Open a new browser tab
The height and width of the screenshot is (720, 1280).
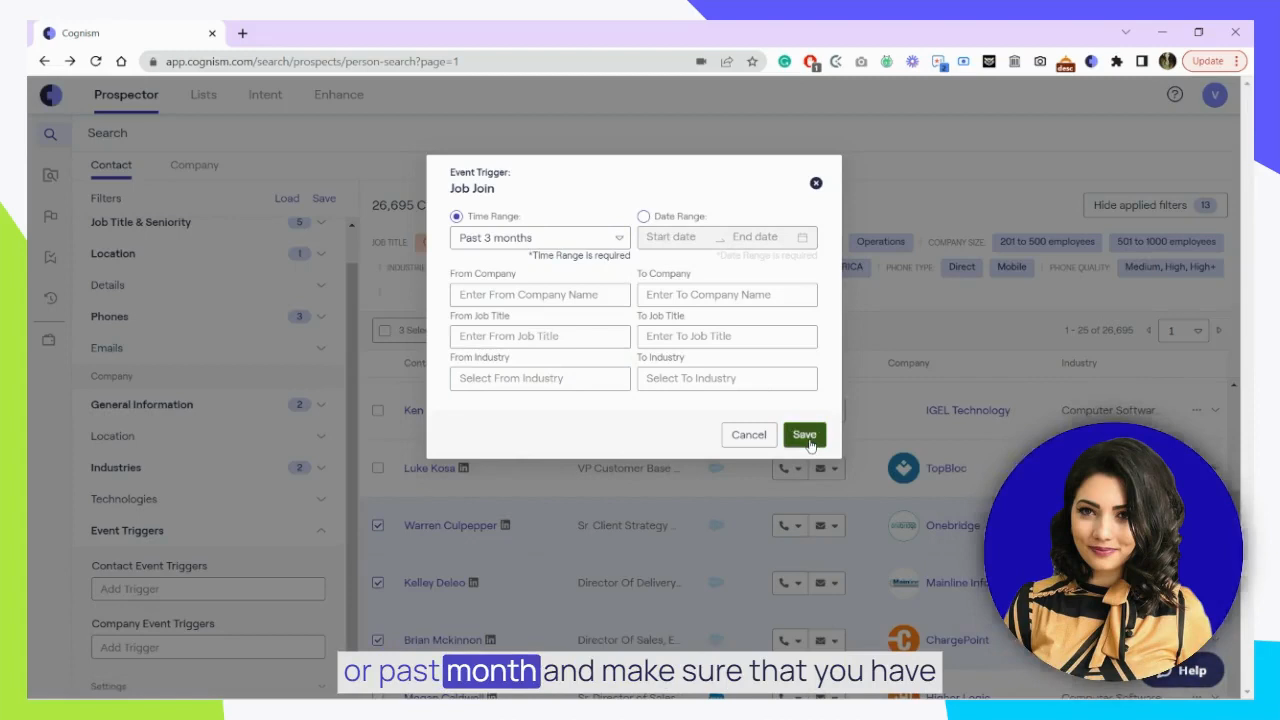pos(242,33)
